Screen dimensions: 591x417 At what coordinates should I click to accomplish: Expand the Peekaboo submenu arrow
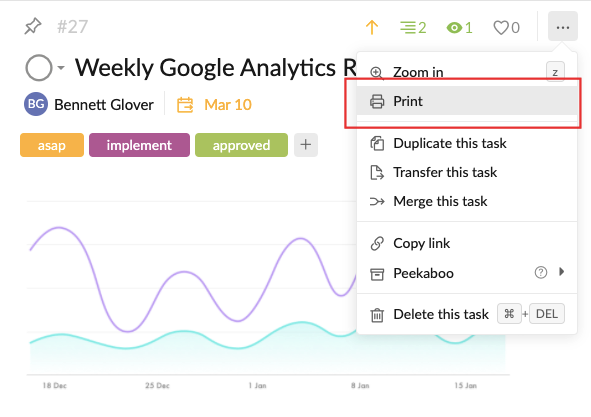tap(562, 272)
